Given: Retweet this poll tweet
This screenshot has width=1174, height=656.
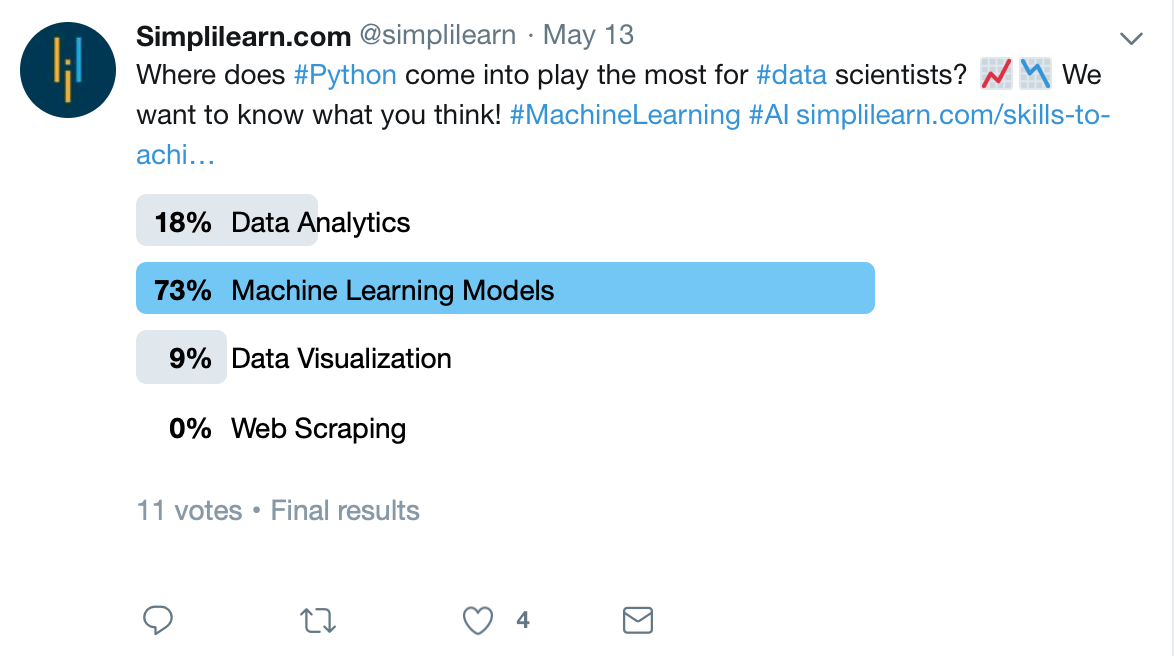Looking at the screenshot, I should [318, 620].
